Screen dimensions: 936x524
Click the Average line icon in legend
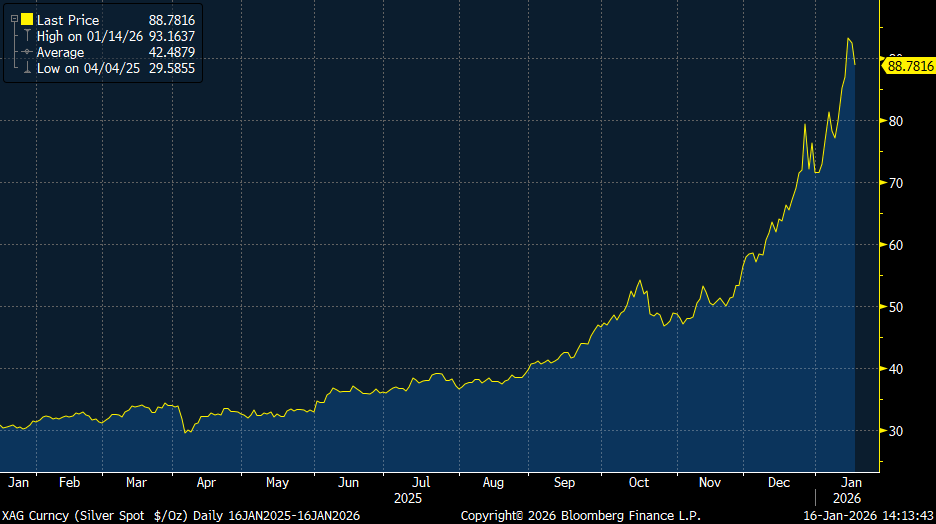(x=27, y=53)
